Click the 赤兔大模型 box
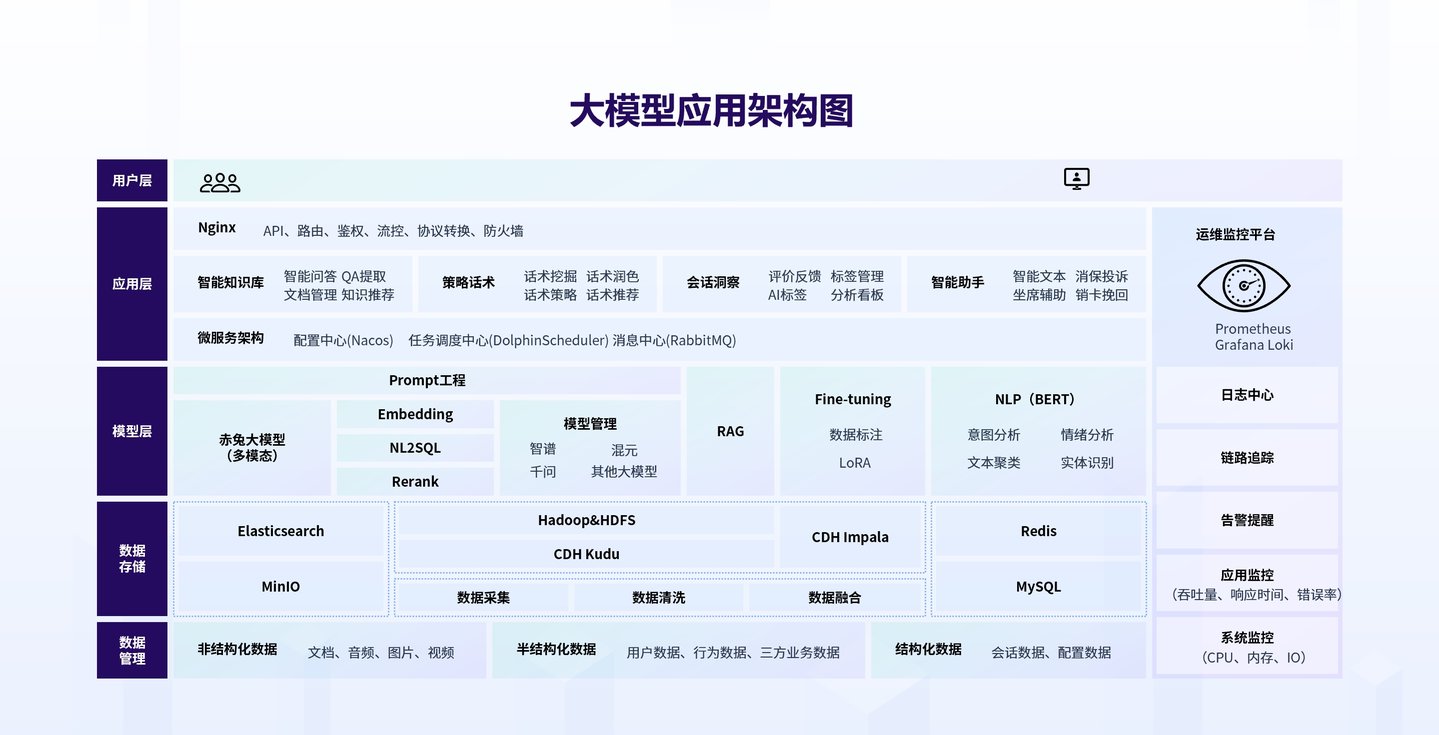 252,448
